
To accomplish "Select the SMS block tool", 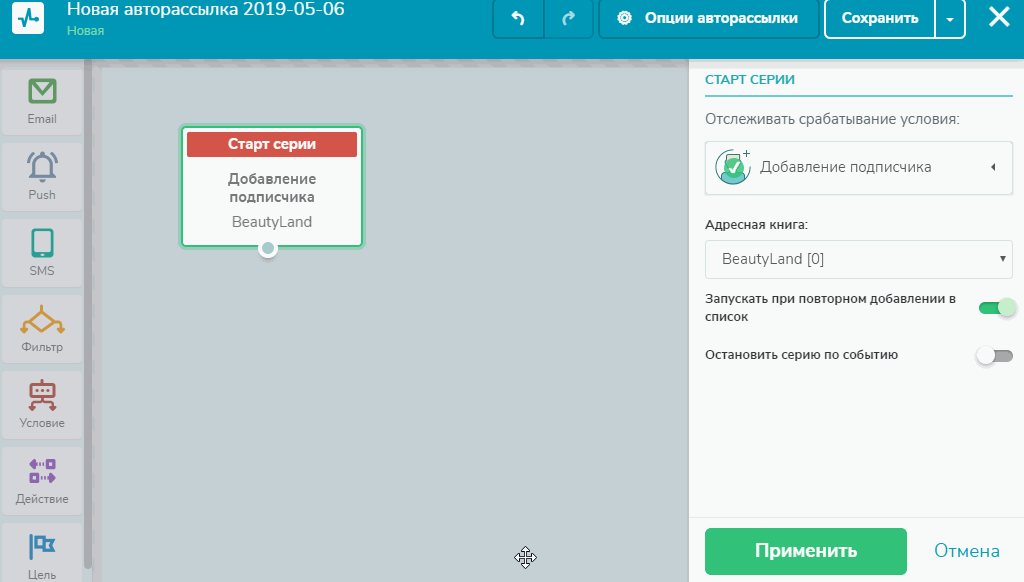I will (42, 252).
